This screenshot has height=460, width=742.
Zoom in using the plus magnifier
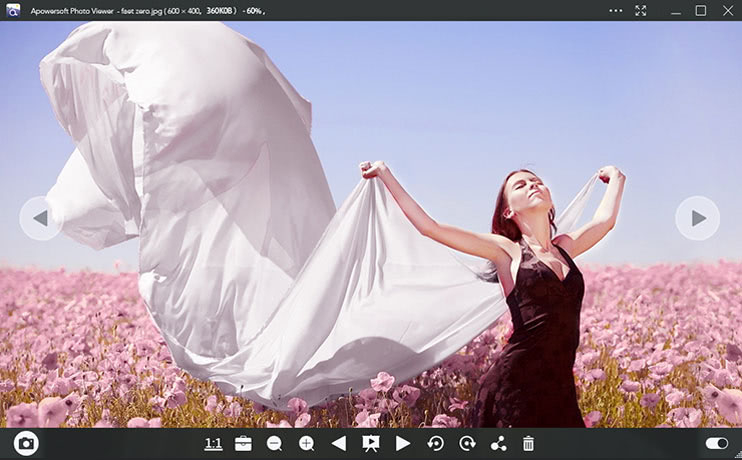point(306,443)
